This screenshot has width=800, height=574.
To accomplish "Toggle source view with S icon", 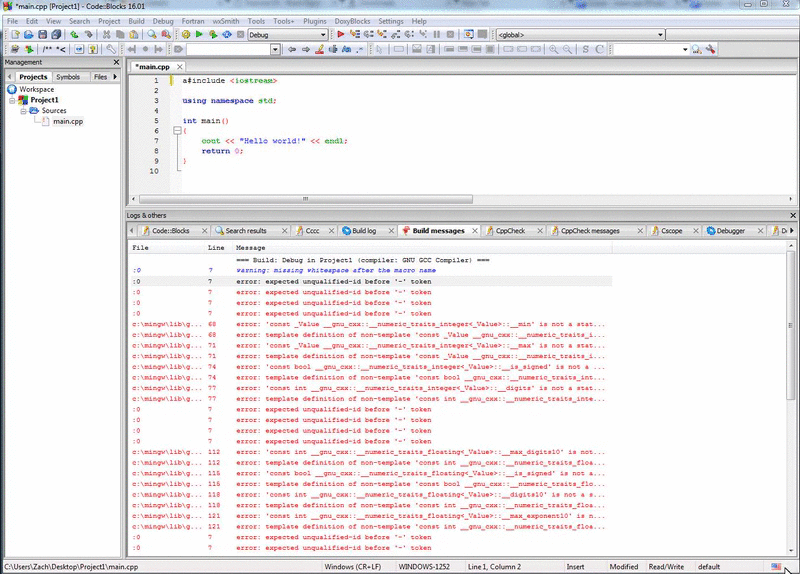I will (585, 49).
